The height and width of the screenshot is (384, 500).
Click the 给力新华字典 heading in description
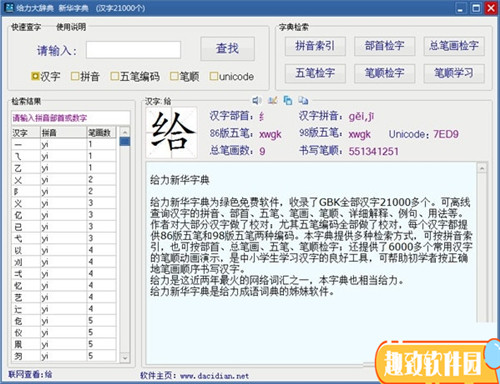(x=180, y=180)
